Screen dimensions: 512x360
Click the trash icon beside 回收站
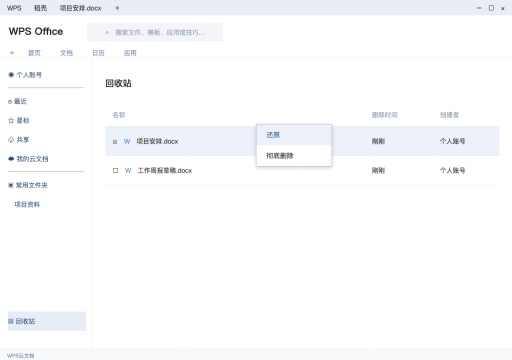point(11,321)
